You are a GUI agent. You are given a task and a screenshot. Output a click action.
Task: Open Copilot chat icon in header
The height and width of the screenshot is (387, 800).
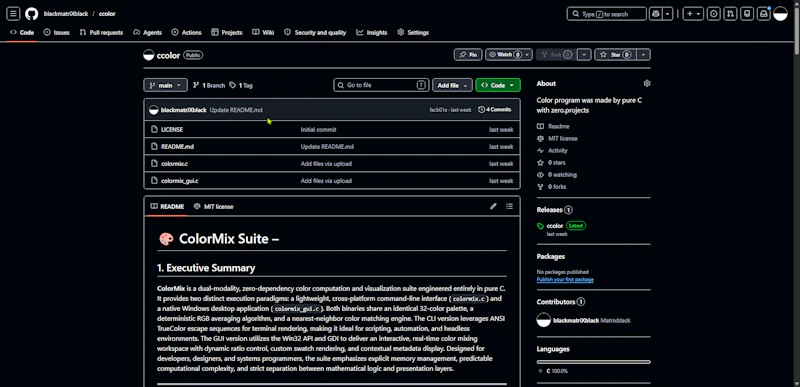656,14
